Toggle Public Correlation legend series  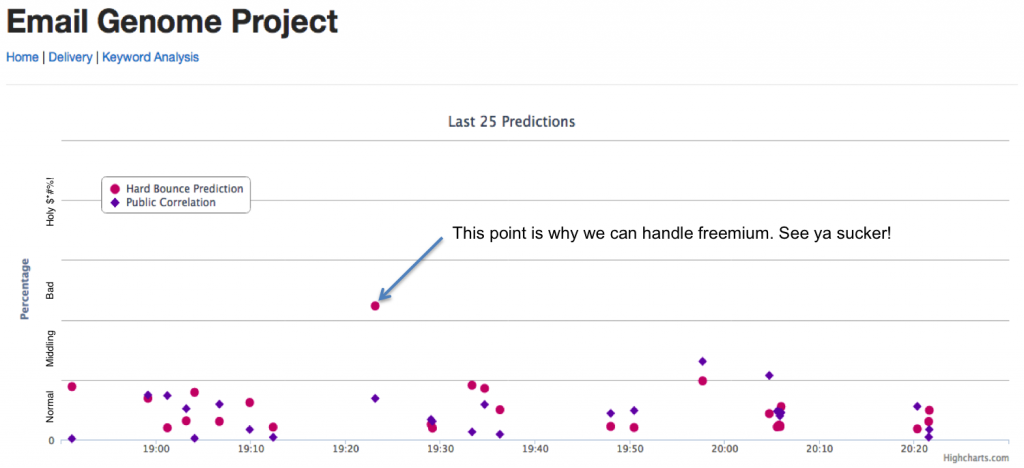pos(170,202)
